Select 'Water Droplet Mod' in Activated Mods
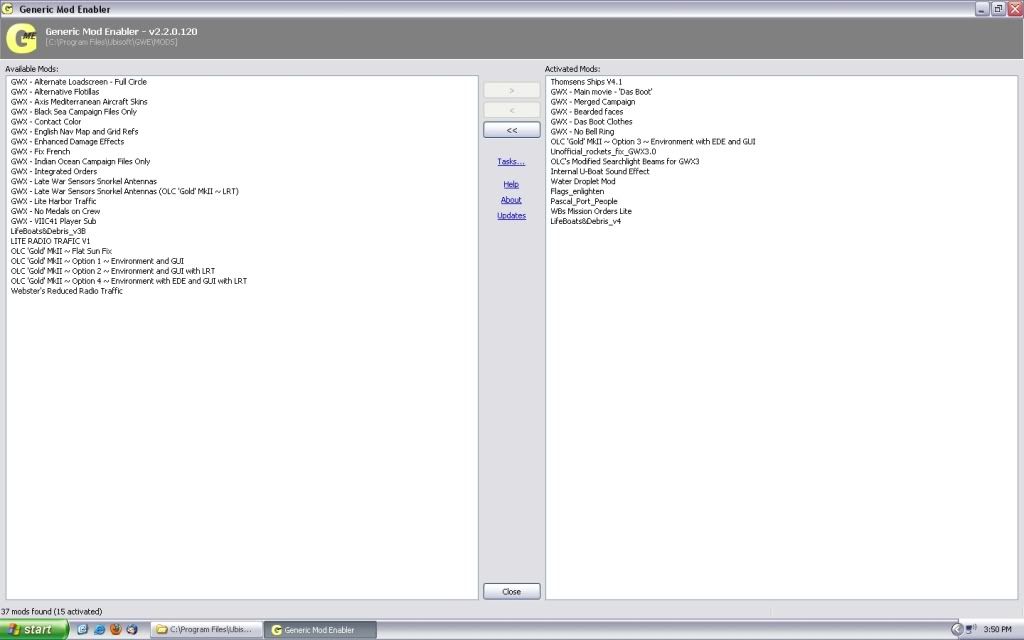1024x640 pixels. pyautogui.click(x=583, y=182)
